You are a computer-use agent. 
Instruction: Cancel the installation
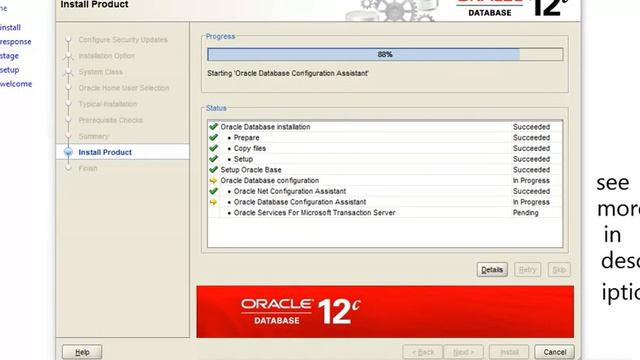(554, 352)
